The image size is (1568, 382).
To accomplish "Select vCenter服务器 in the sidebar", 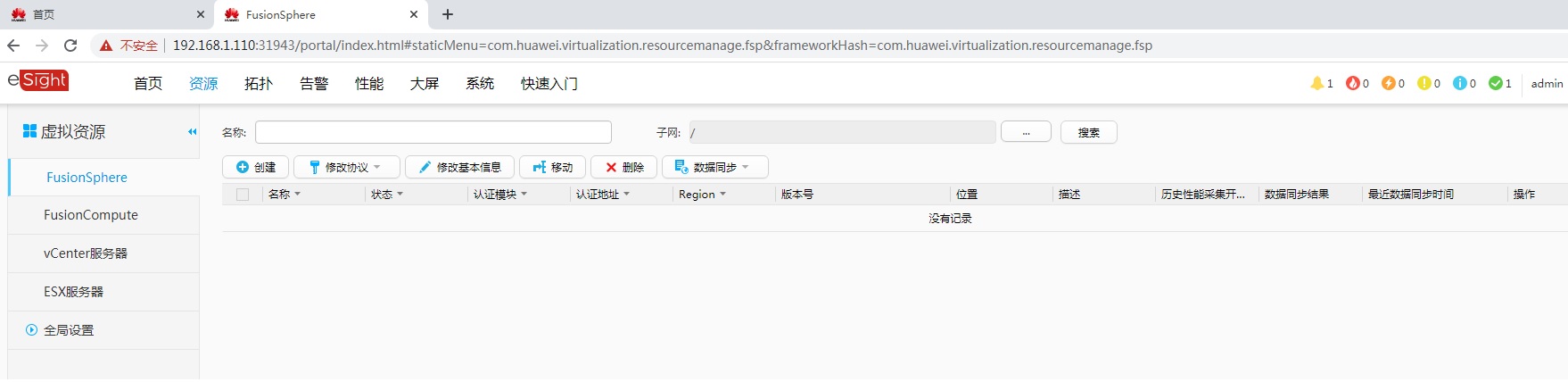I will (x=103, y=253).
